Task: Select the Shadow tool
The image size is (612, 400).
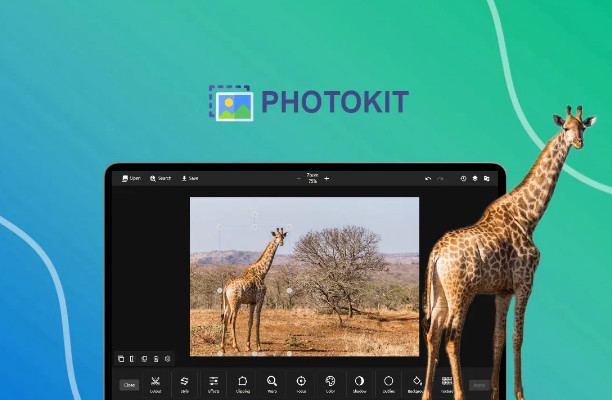Action: pyautogui.click(x=359, y=382)
